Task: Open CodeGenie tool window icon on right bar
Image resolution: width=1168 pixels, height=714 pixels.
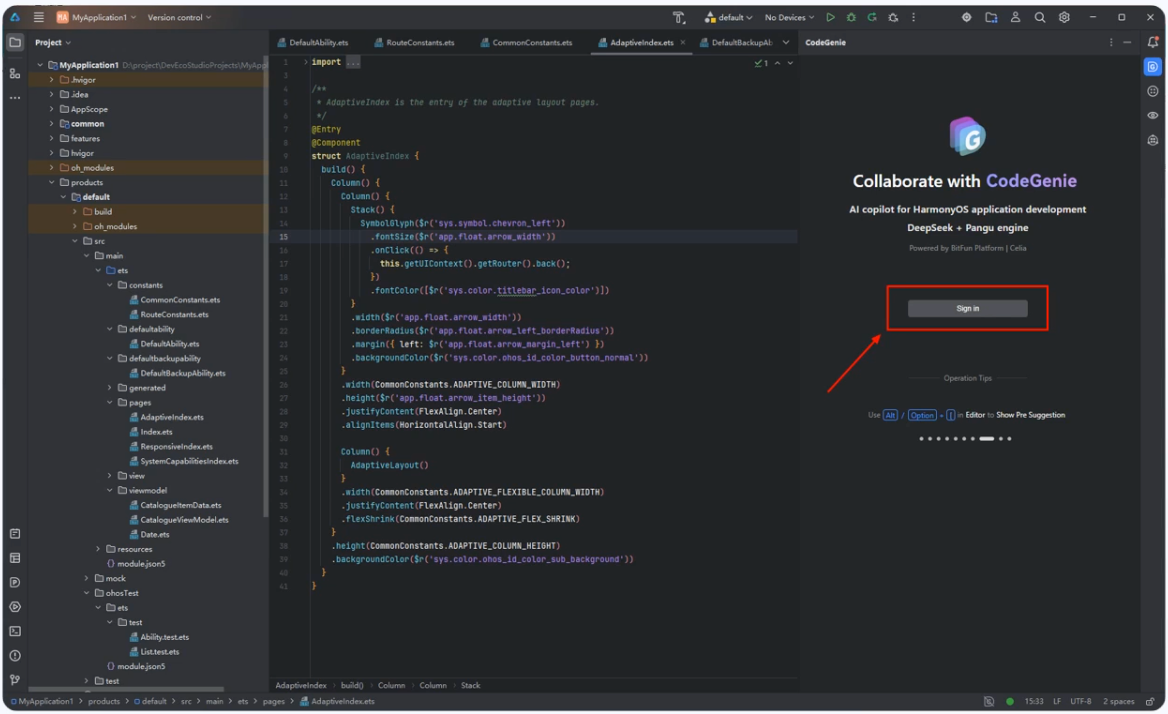Action: (1152, 67)
